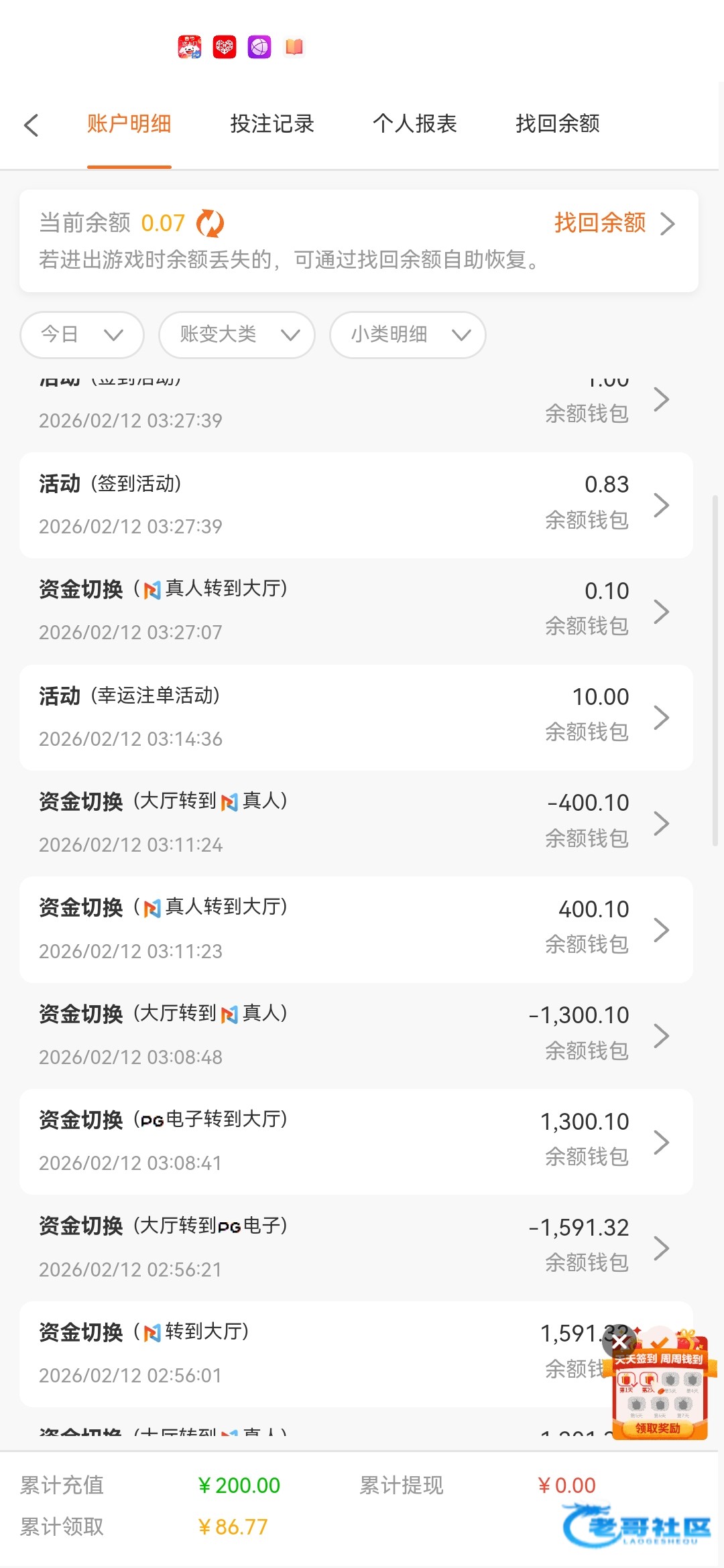
Task: Open the -1,591.32 PG电子 transfer entry
Action: (x=356, y=1247)
